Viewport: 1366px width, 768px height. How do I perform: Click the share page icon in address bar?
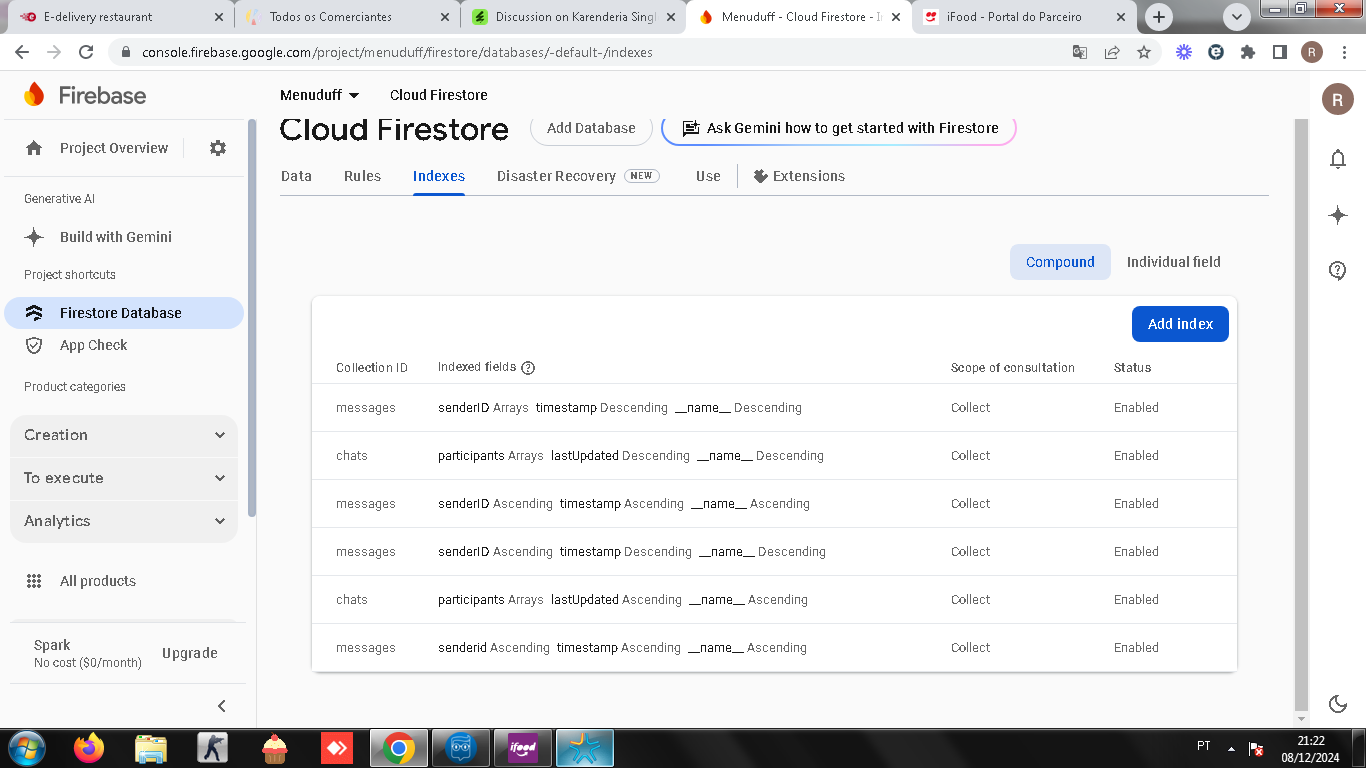[x=1112, y=52]
